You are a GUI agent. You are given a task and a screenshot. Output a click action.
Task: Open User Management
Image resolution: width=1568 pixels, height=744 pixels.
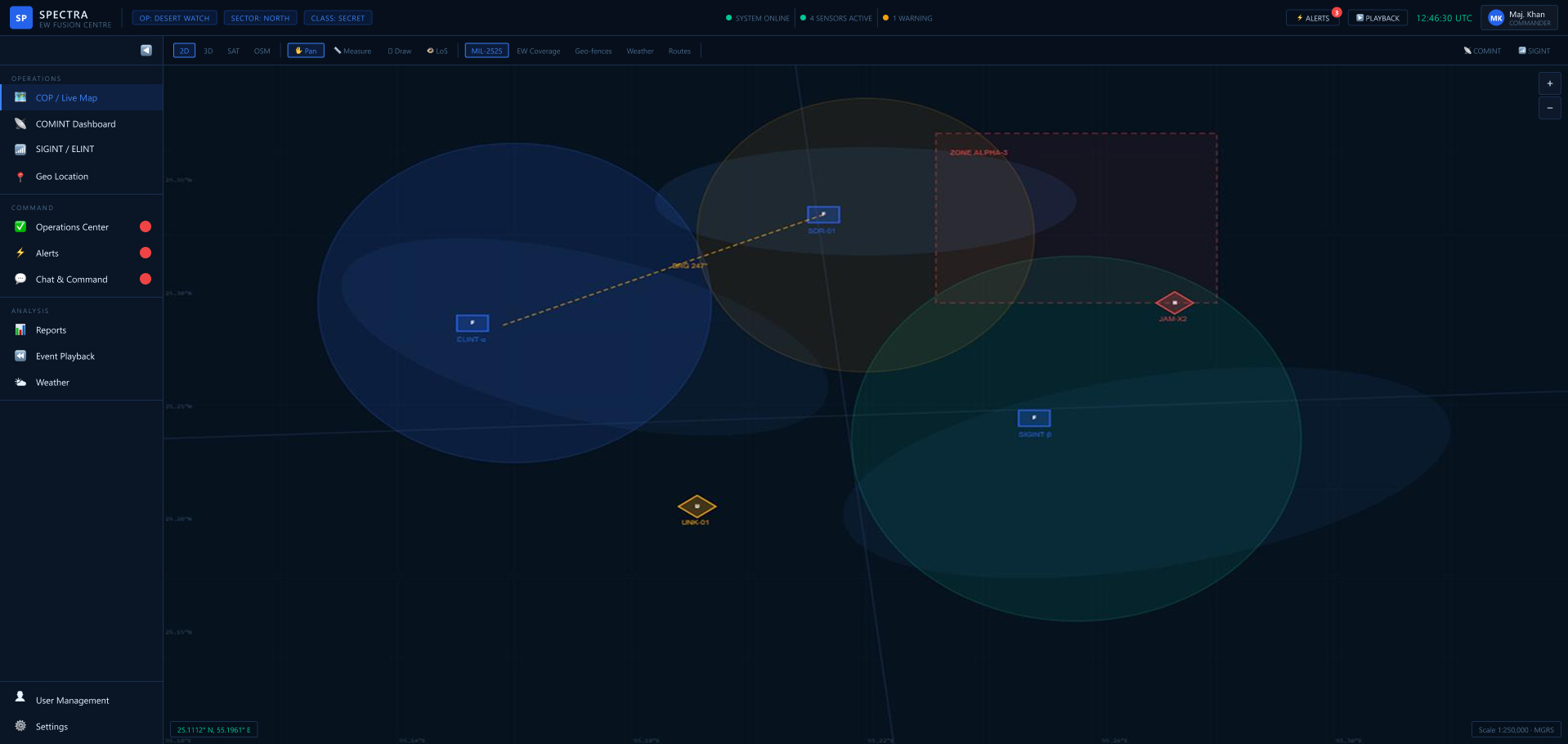click(82, 700)
